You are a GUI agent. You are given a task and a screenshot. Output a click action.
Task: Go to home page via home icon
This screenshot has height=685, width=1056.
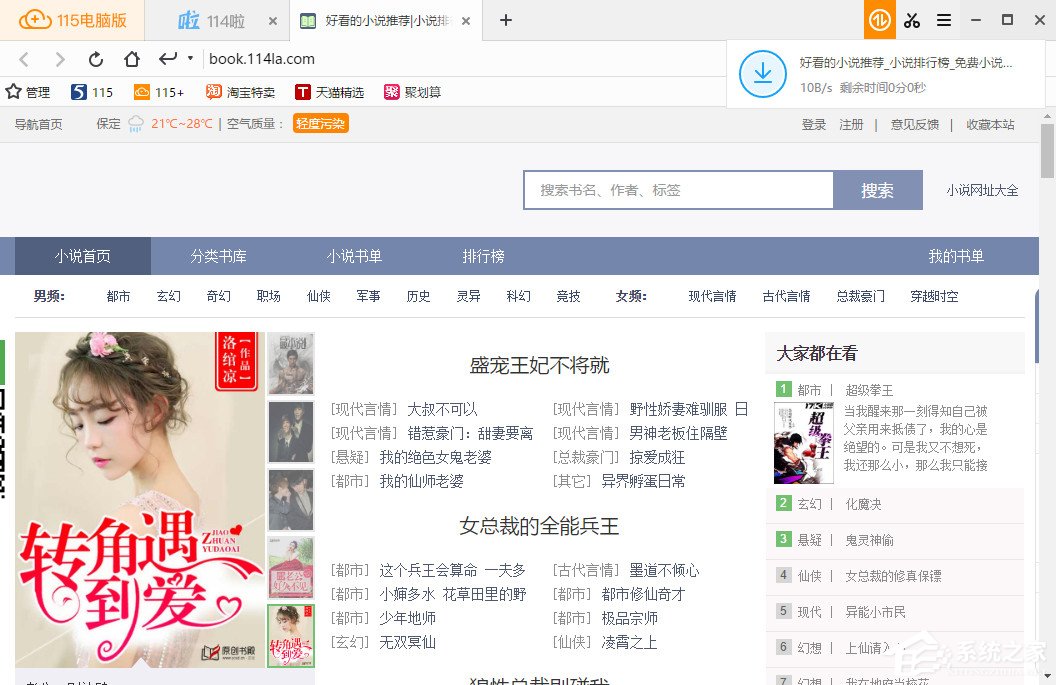tap(132, 59)
